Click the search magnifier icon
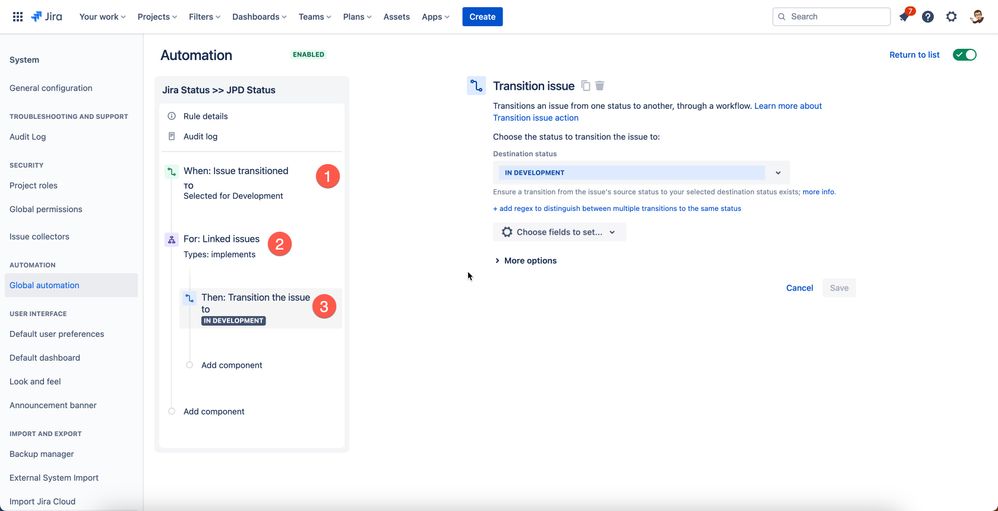 (x=782, y=17)
